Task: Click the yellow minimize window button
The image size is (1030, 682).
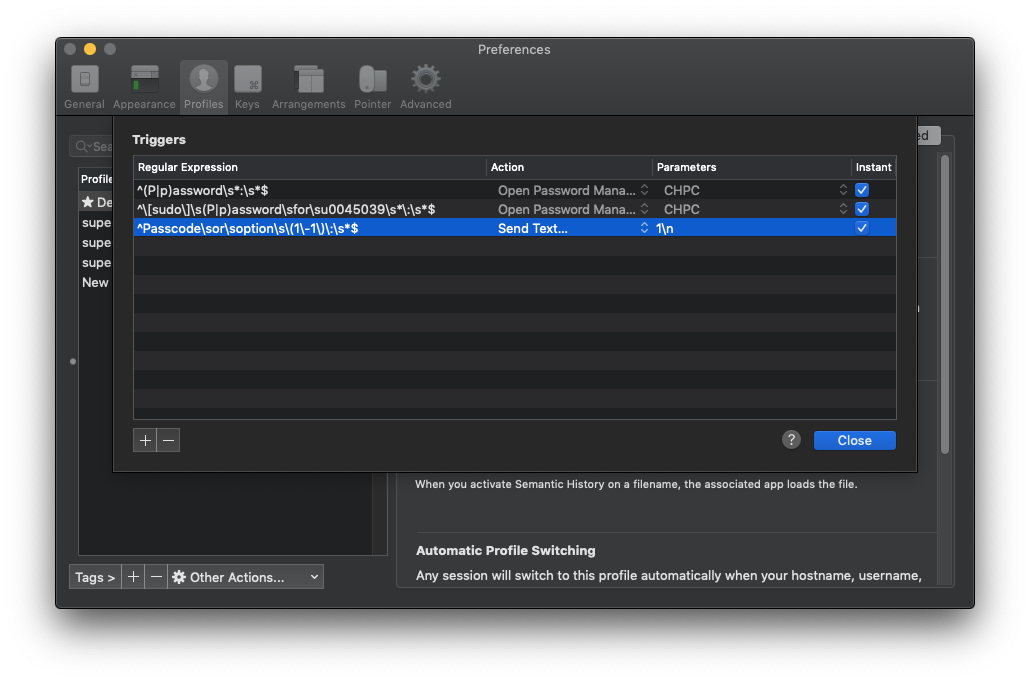Action: [90, 49]
